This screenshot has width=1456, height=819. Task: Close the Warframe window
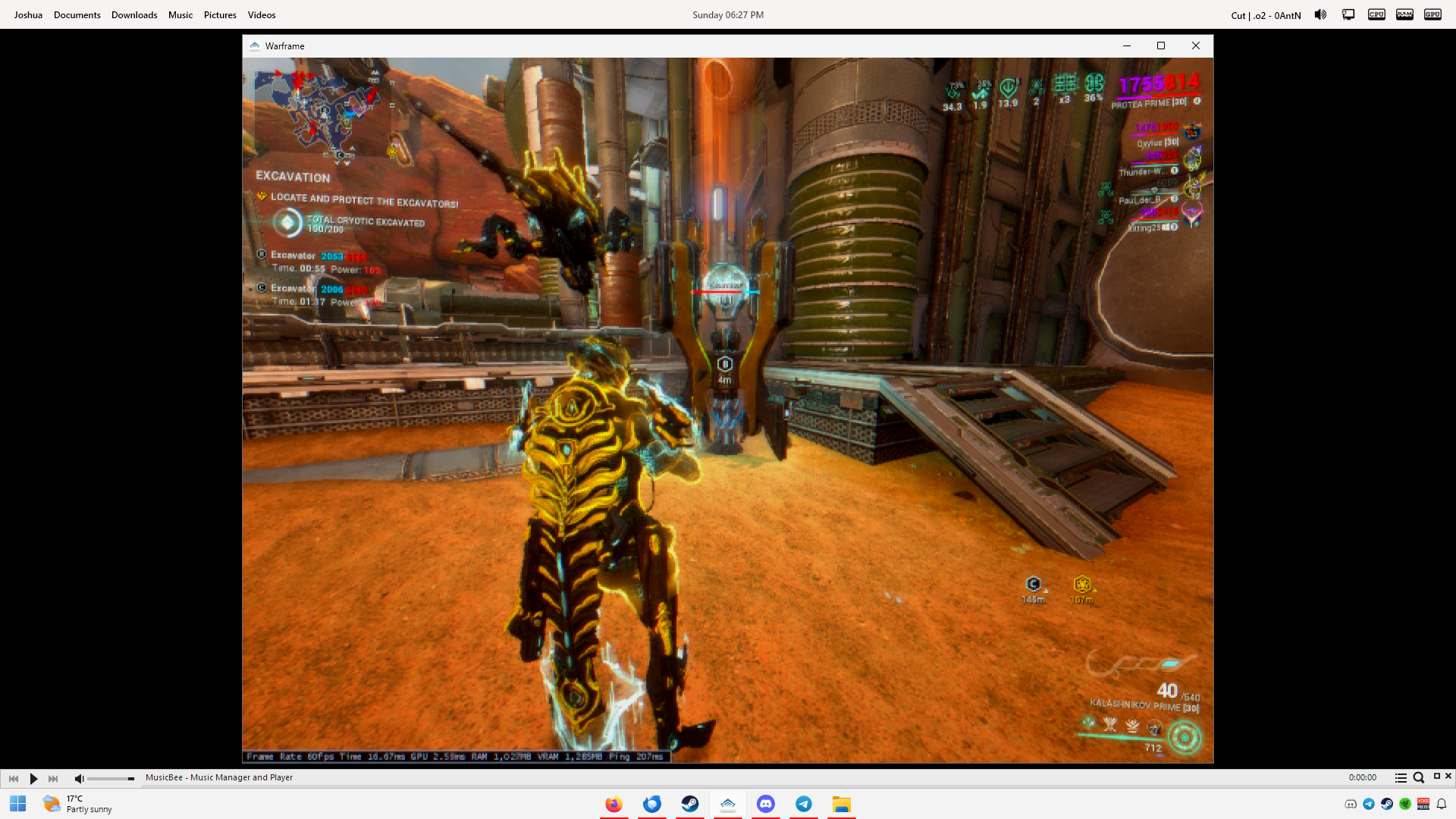tap(1196, 45)
